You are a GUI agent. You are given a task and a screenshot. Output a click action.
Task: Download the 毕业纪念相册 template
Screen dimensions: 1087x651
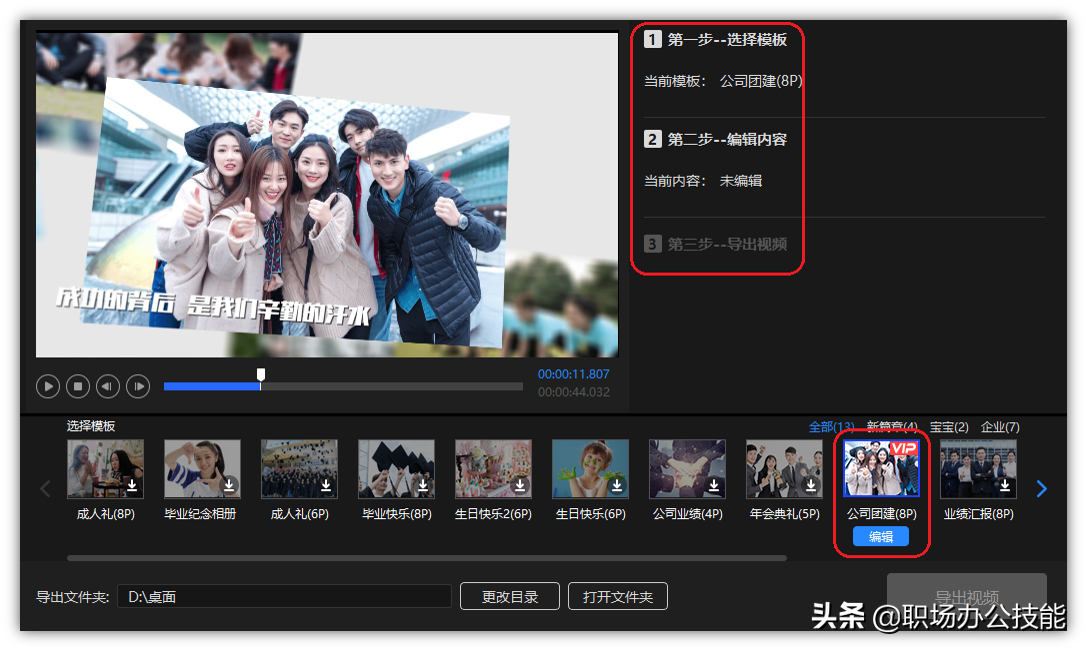[x=229, y=486]
